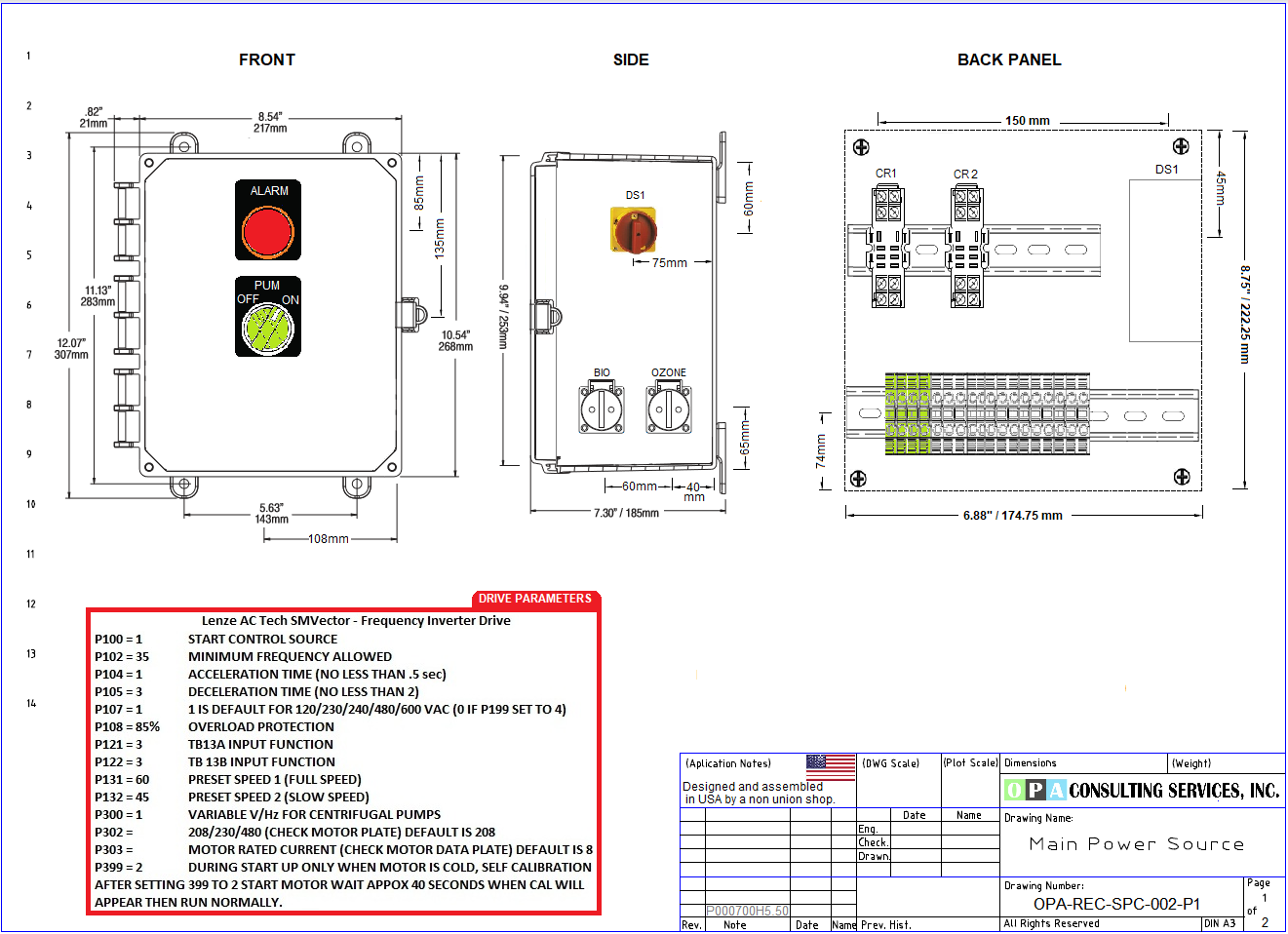This screenshot has height=934, width=1288.
Task: Click the OPA Consulting Services logo
Action: 1141,790
